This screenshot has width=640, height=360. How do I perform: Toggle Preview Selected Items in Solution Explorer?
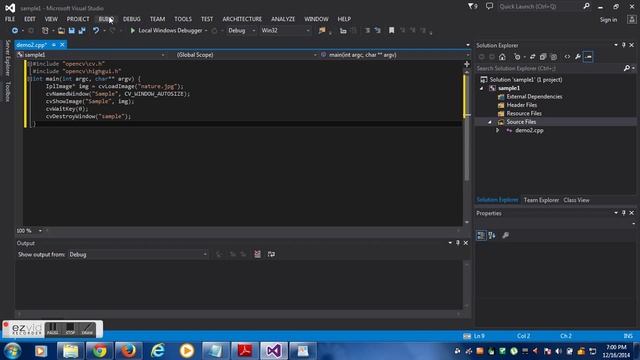click(x=588, y=57)
